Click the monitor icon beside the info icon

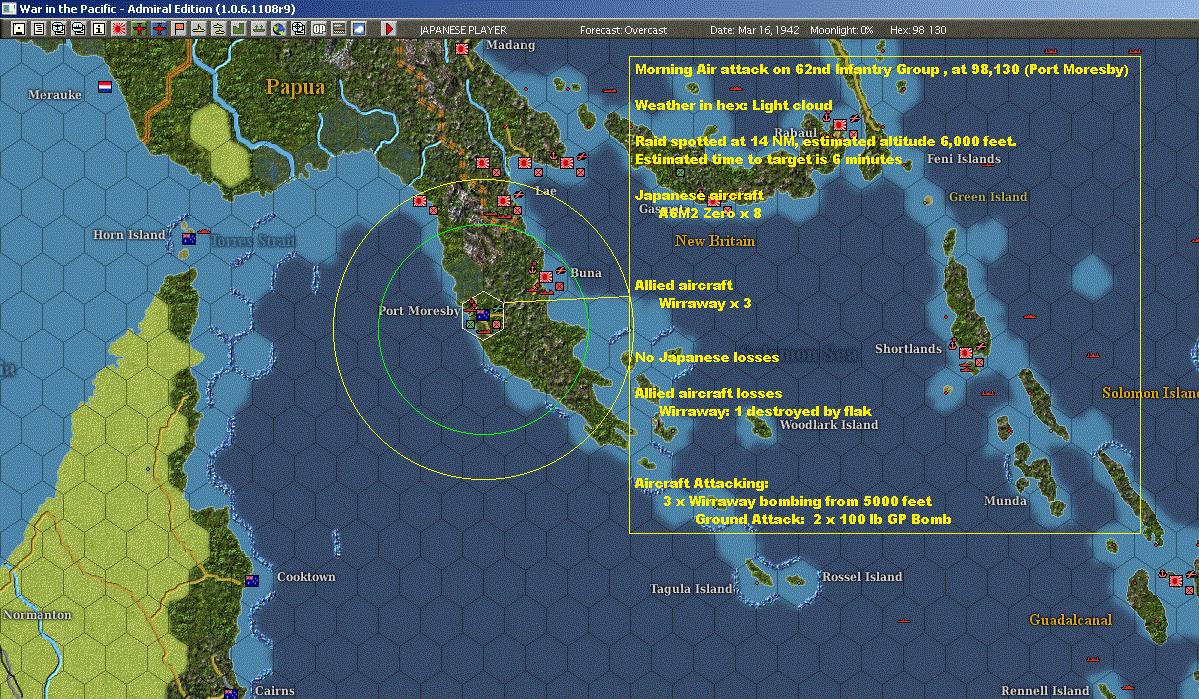click(79, 29)
